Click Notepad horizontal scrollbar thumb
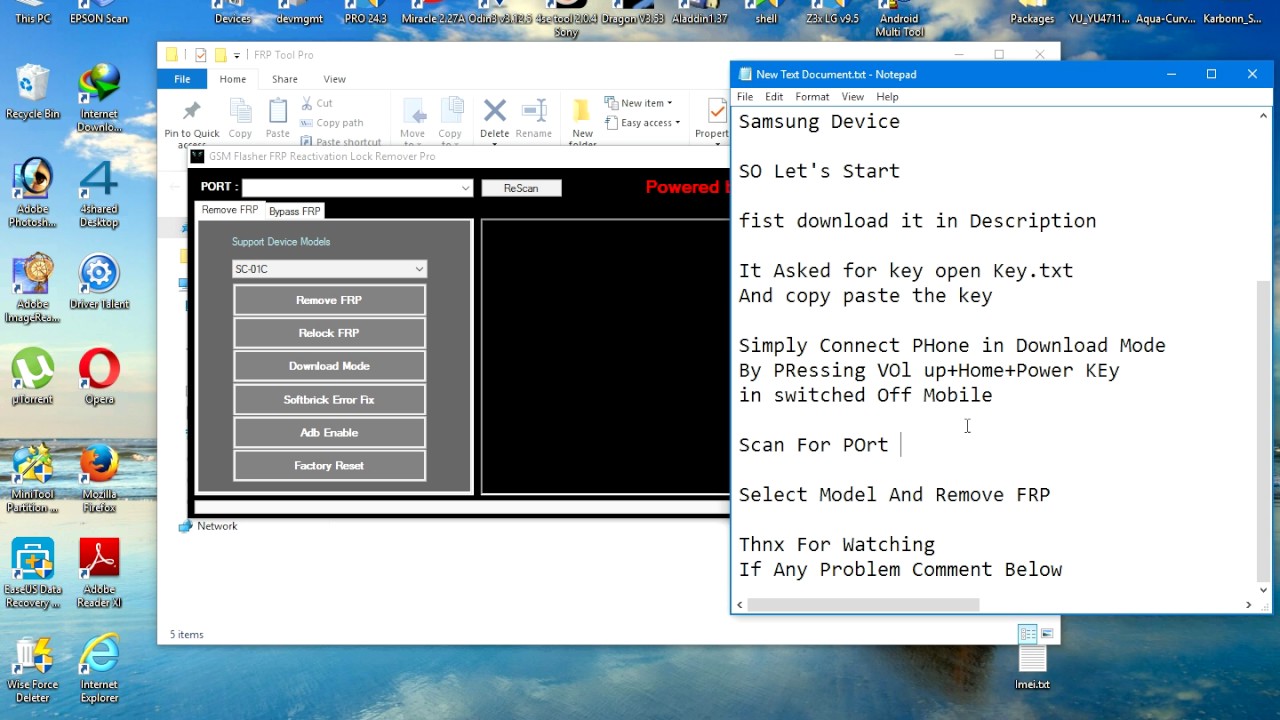 coord(863,604)
